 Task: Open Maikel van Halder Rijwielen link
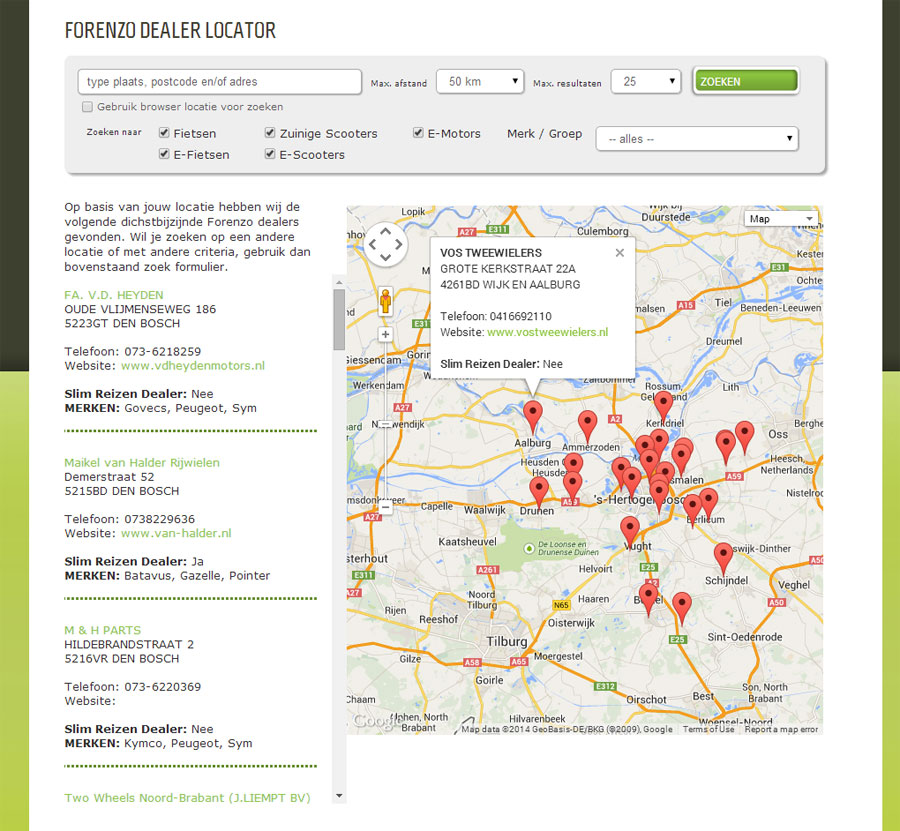(142, 463)
